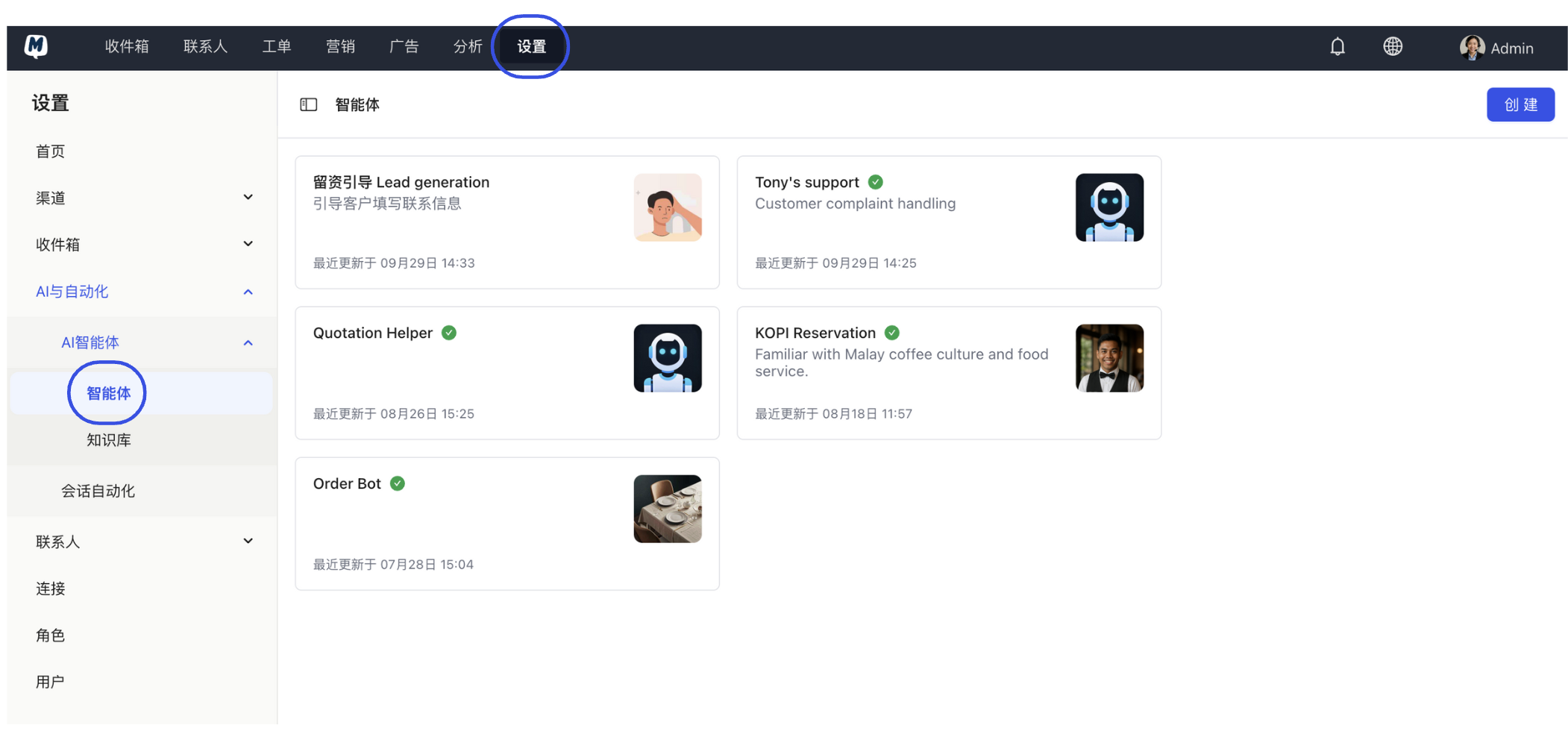Viewport: 1568px width, 734px height.
Task: Expand the 渠道 sidebar section
Action: point(248,198)
